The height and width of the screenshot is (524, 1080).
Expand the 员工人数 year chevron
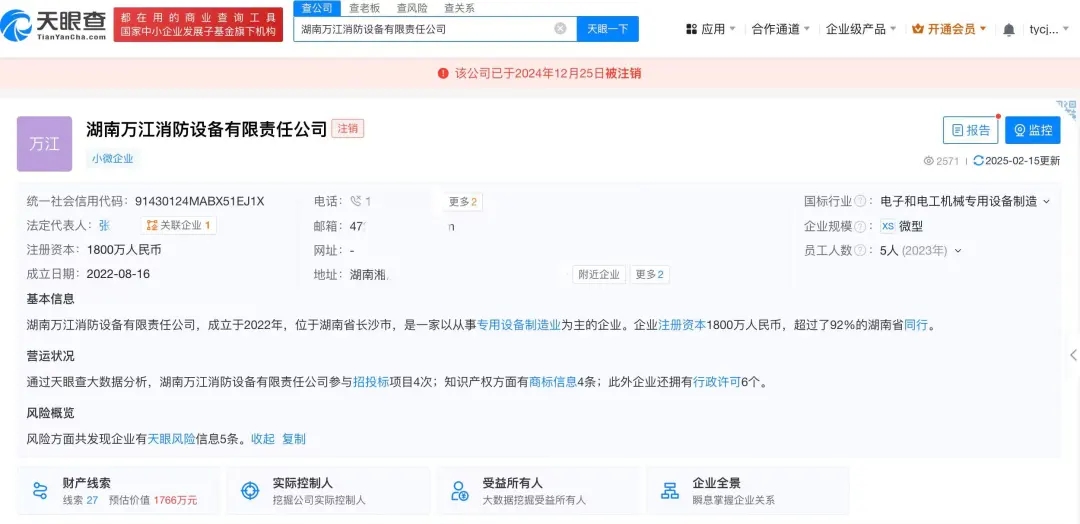[957, 251]
